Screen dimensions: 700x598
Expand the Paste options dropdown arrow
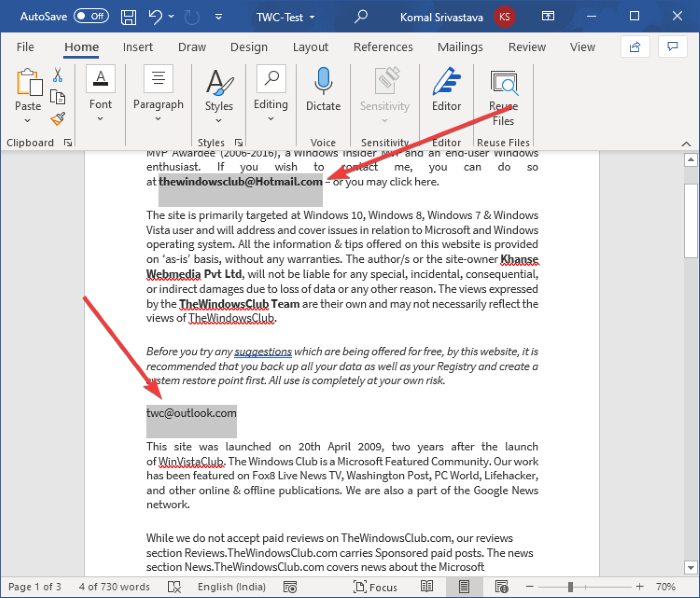coord(28,120)
